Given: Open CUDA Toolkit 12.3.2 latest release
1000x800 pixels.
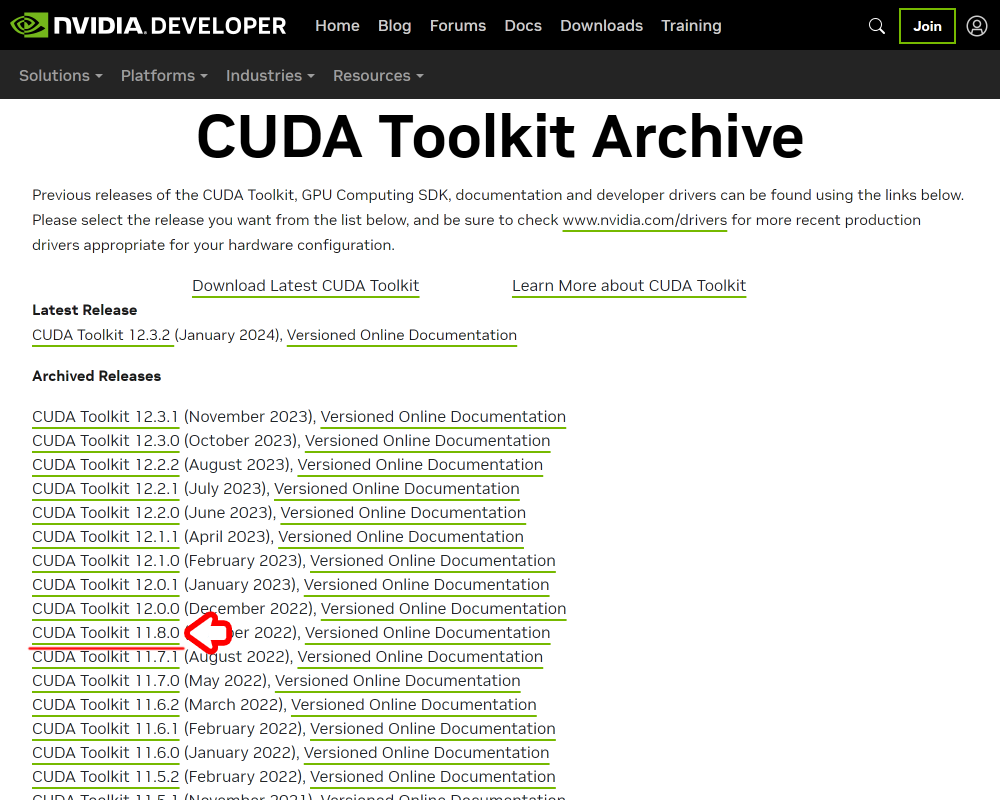Looking at the screenshot, I should pos(102,335).
